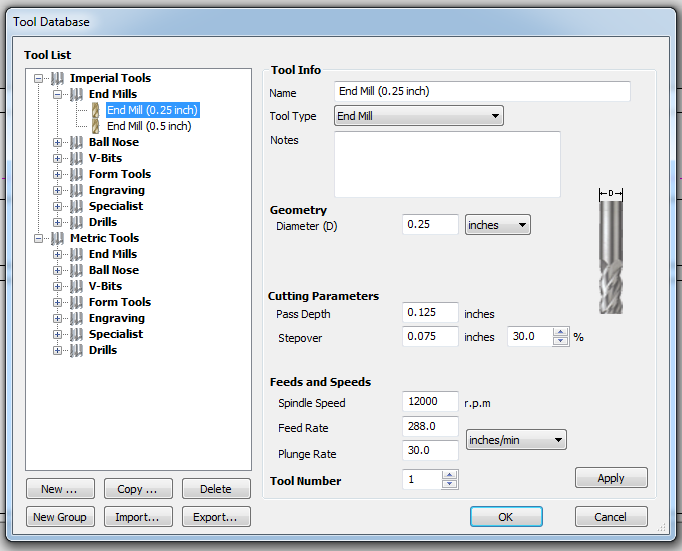Click the Metric Engraving group icon
This screenshot has height=551, width=682.
pyautogui.click(x=77, y=318)
